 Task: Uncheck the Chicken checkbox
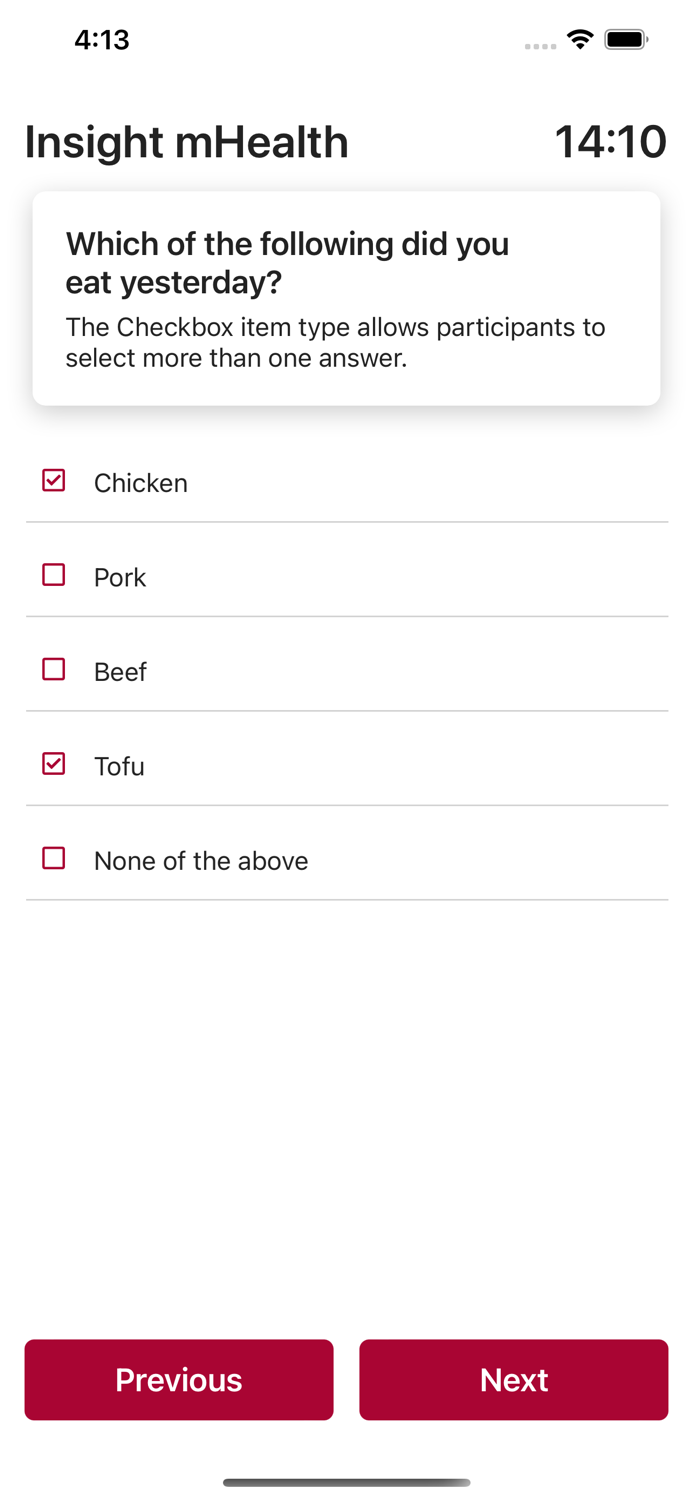click(54, 481)
